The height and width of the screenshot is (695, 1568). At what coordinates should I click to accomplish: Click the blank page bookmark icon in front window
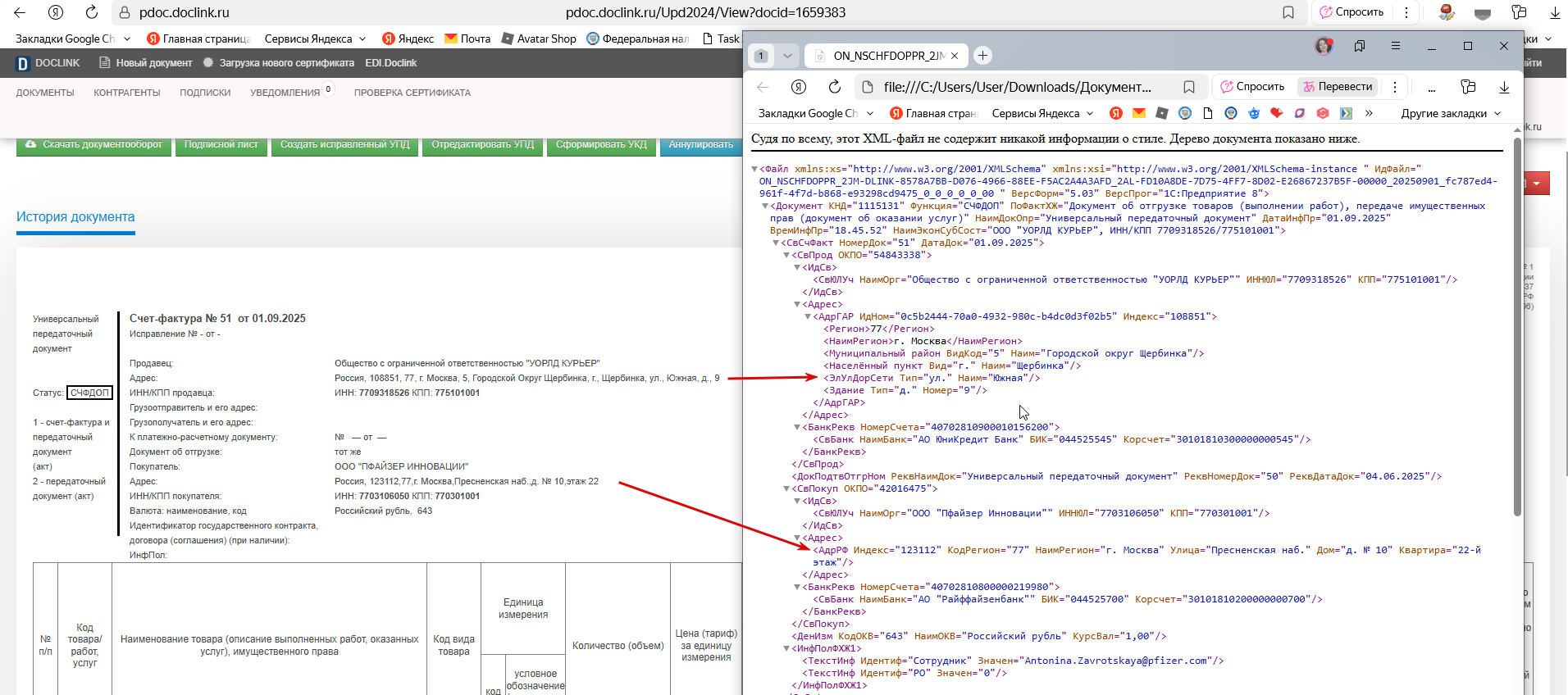pyautogui.click(x=1208, y=113)
